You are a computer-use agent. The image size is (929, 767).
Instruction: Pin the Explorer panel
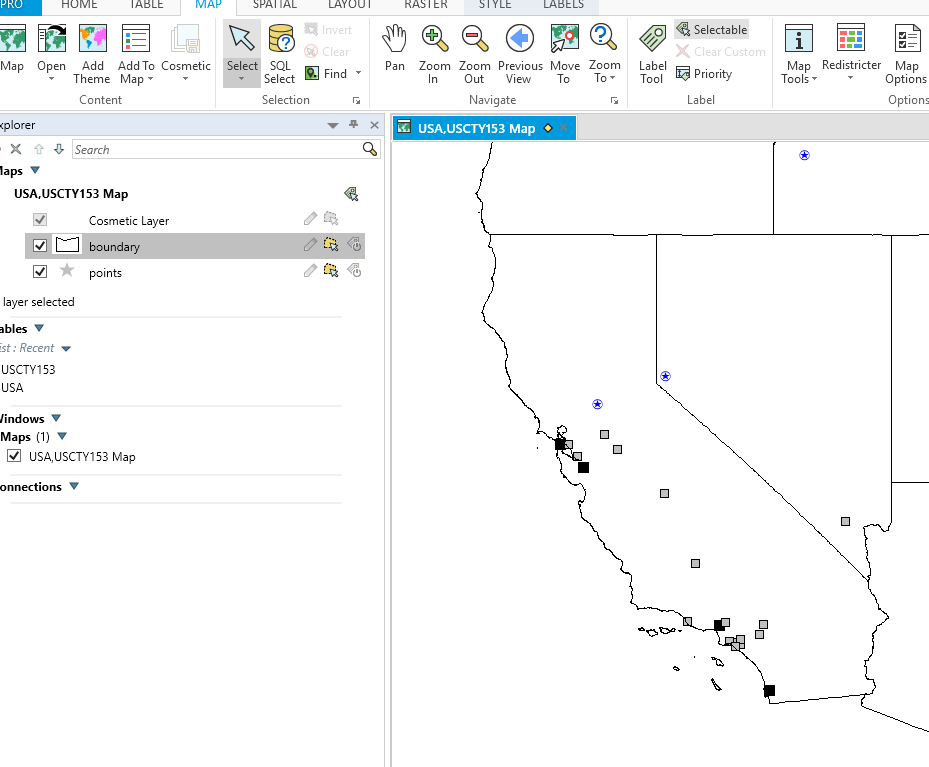coord(354,124)
